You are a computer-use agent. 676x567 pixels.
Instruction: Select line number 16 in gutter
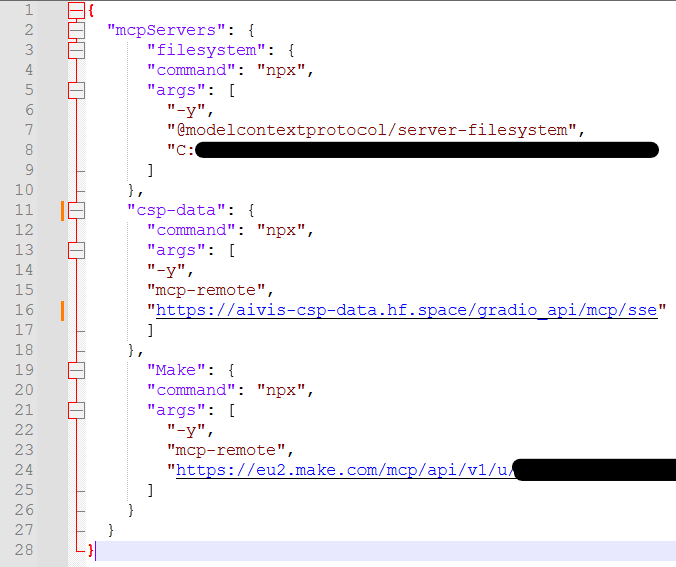point(24,310)
